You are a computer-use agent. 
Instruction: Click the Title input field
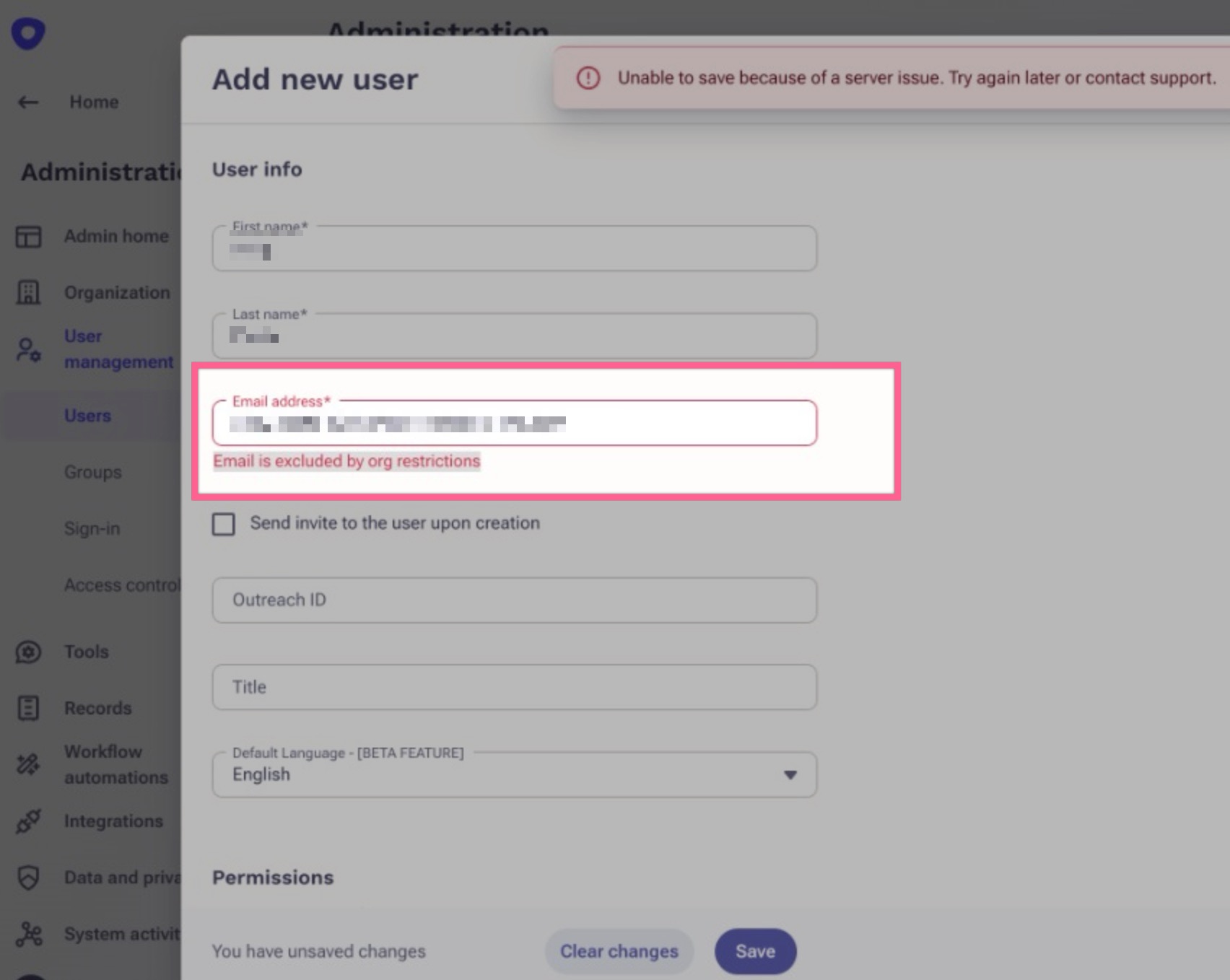point(515,687)
